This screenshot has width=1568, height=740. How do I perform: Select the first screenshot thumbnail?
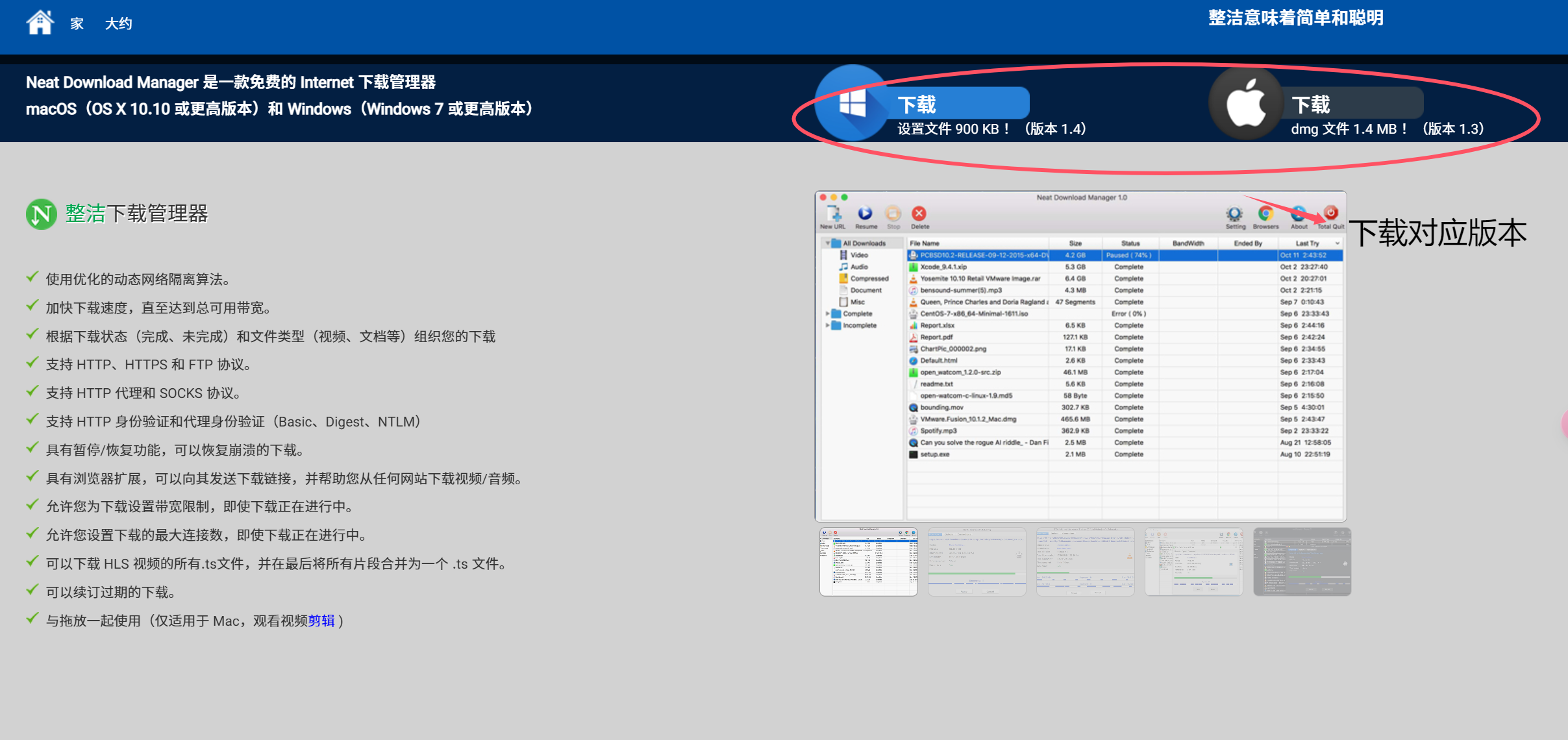click(x=869, y=561)
